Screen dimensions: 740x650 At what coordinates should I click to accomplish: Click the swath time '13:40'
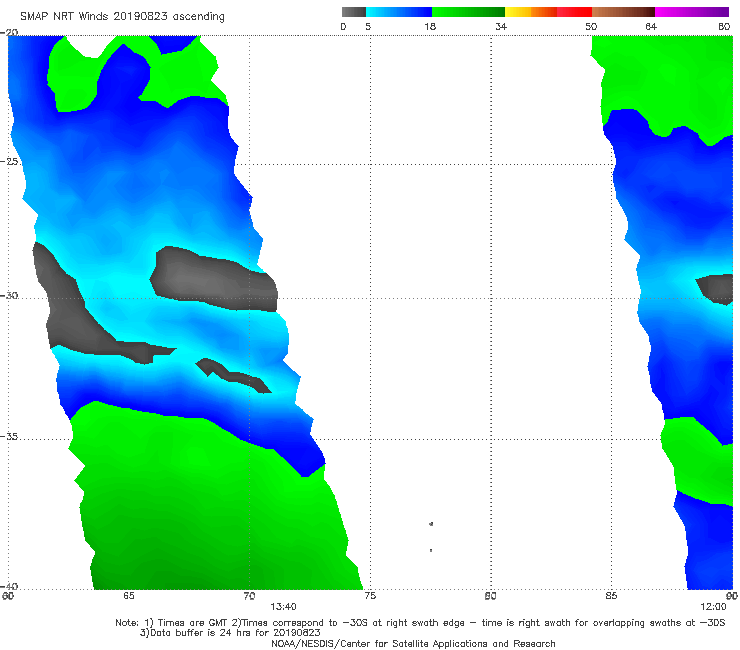(x=283, y=607)
